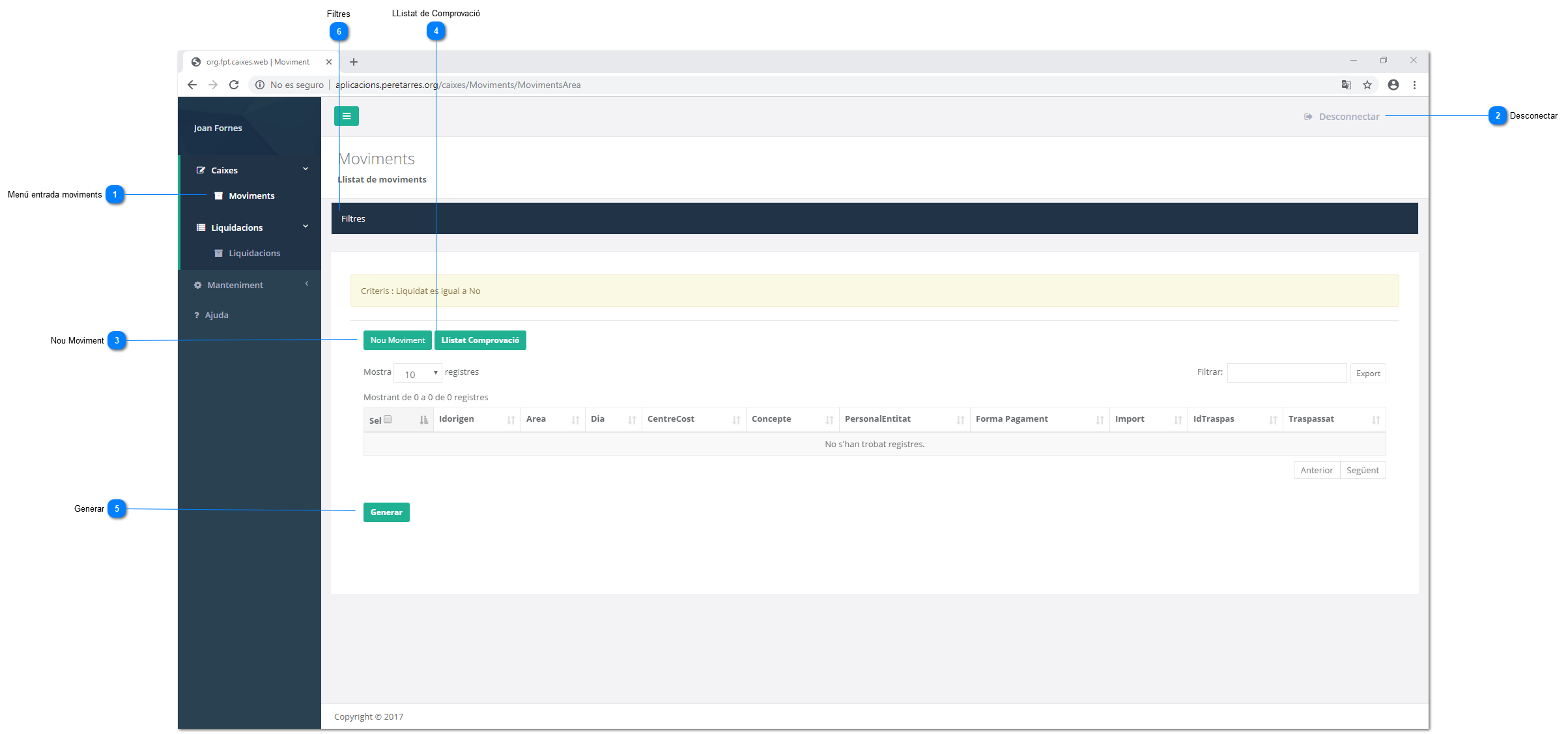Toggle the hamburger sidebar menu button
1568x734 pixels.
tap(346, 116)
